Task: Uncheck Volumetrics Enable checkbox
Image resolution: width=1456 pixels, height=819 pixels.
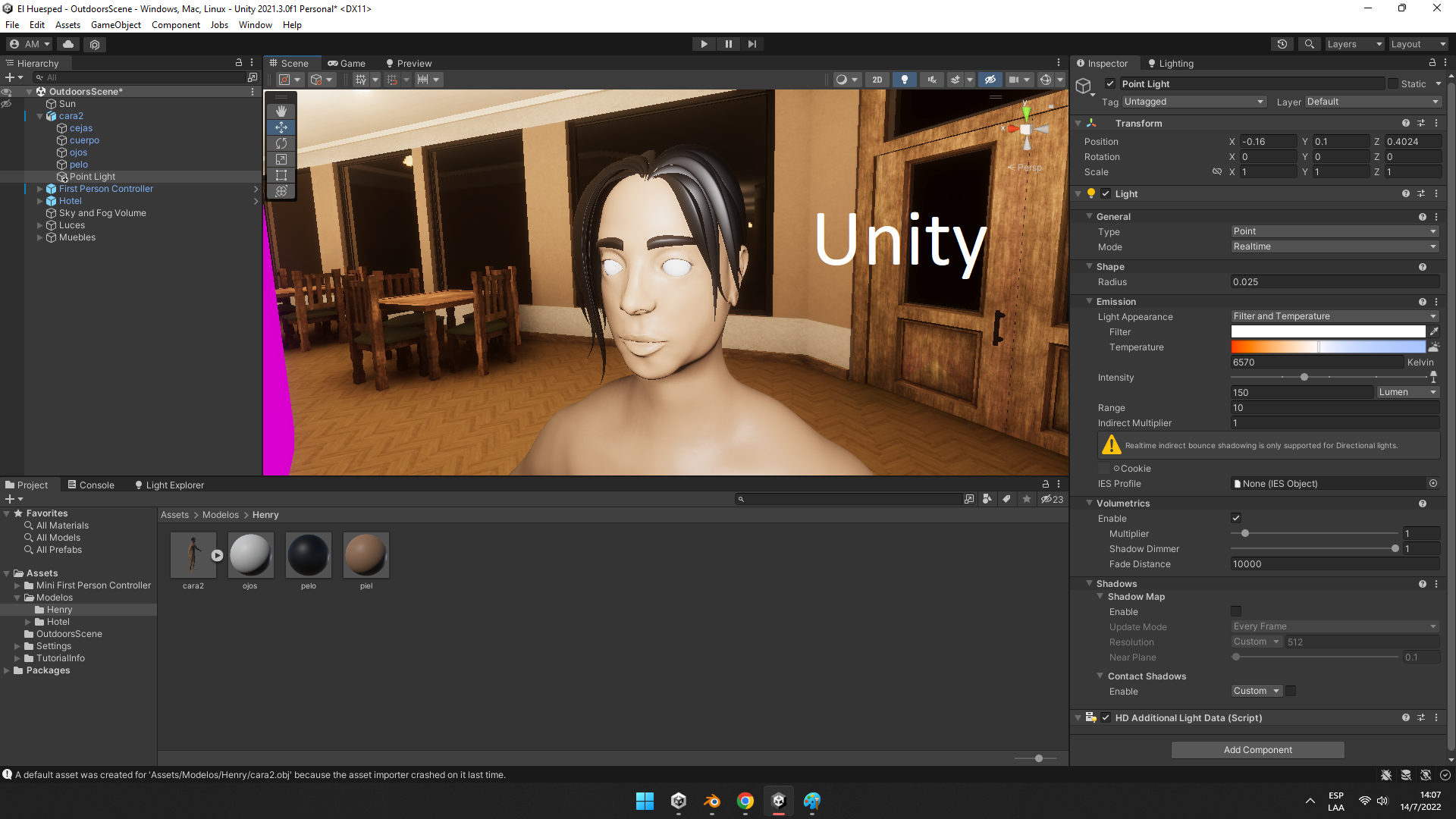Action: click(x=1236, y=519)
